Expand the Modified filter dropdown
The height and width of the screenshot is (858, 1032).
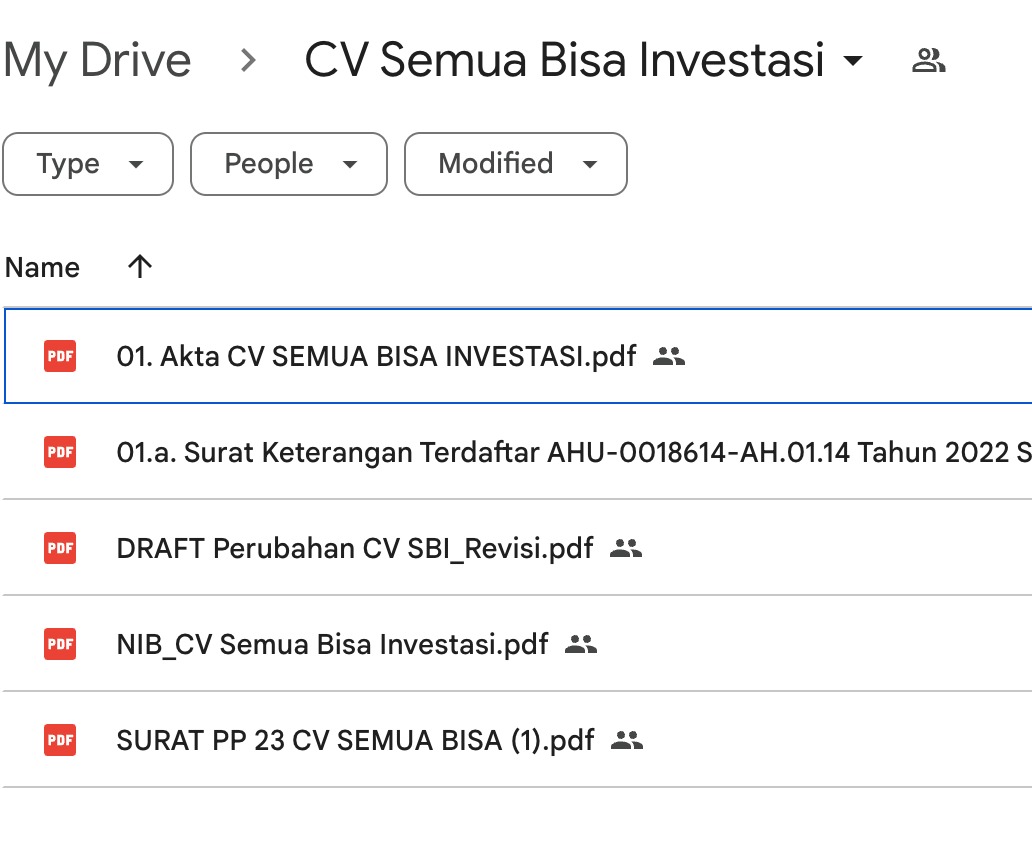click(x=515, y=164)
